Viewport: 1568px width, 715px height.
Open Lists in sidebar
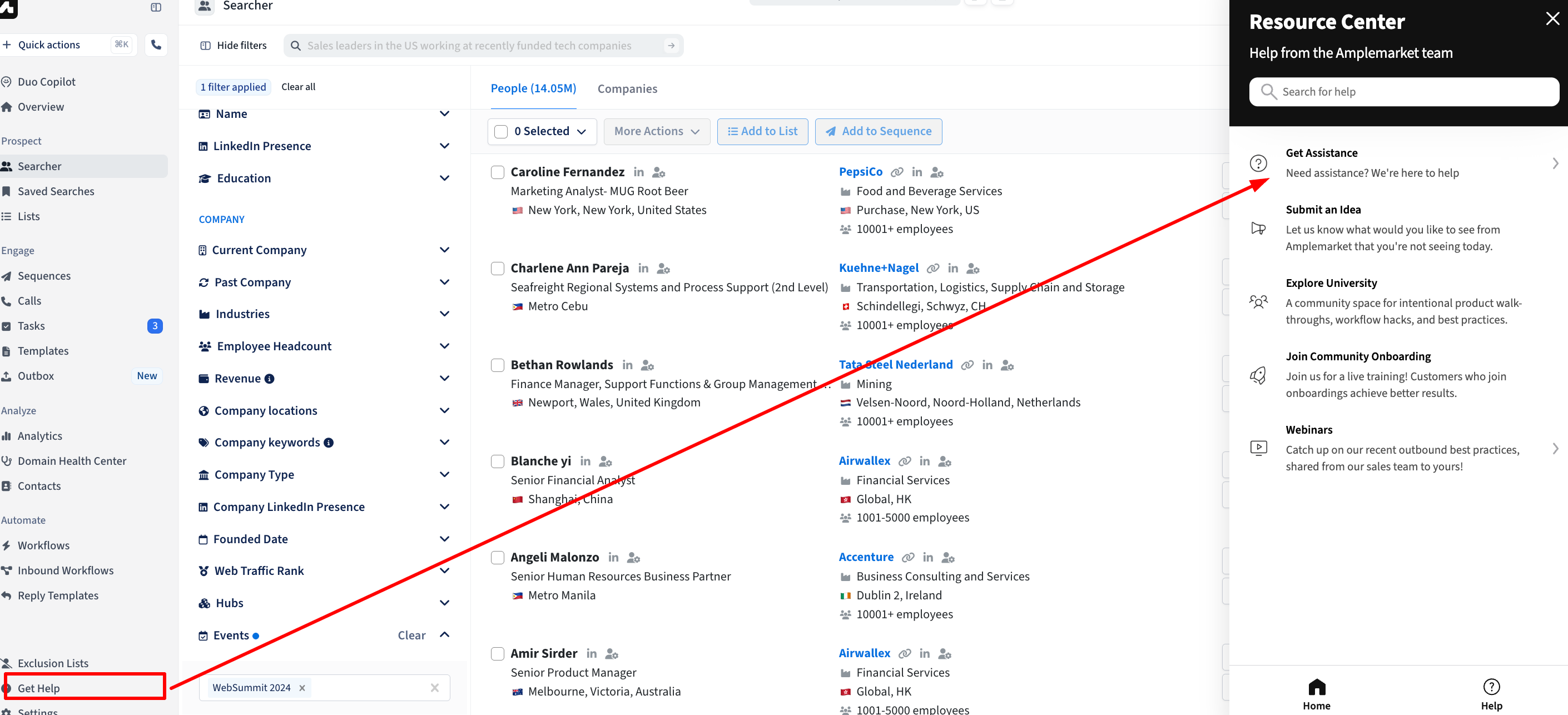click(x=28, y=216)
